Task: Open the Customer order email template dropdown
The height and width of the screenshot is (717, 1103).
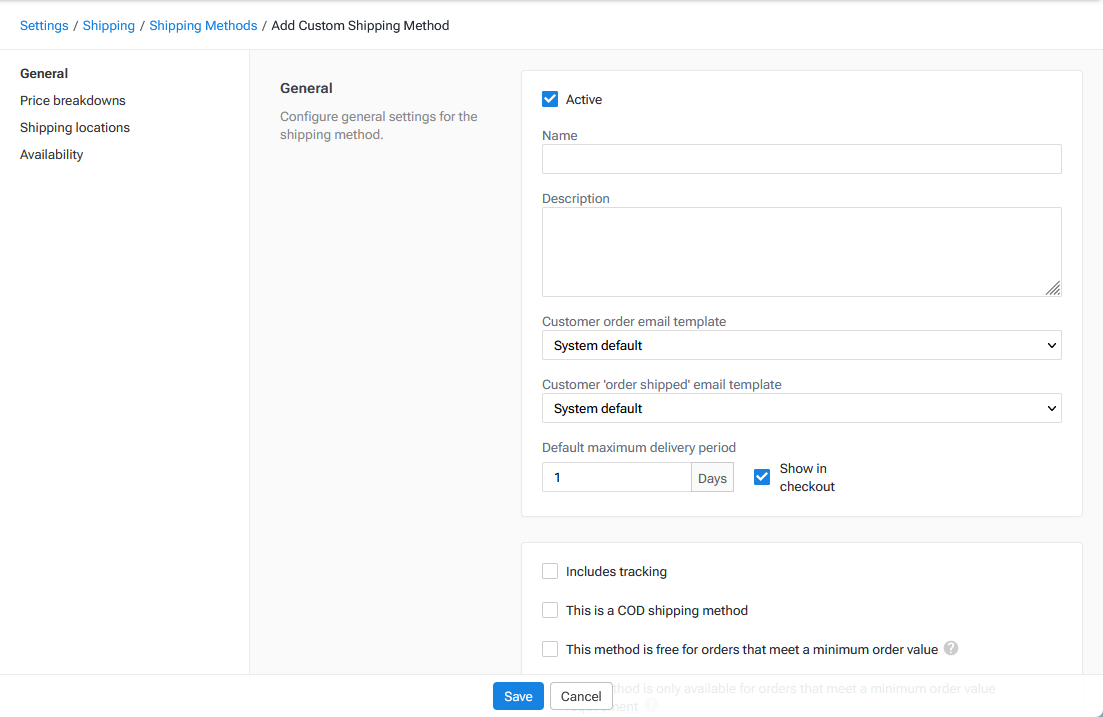Action: click(801, 344)
